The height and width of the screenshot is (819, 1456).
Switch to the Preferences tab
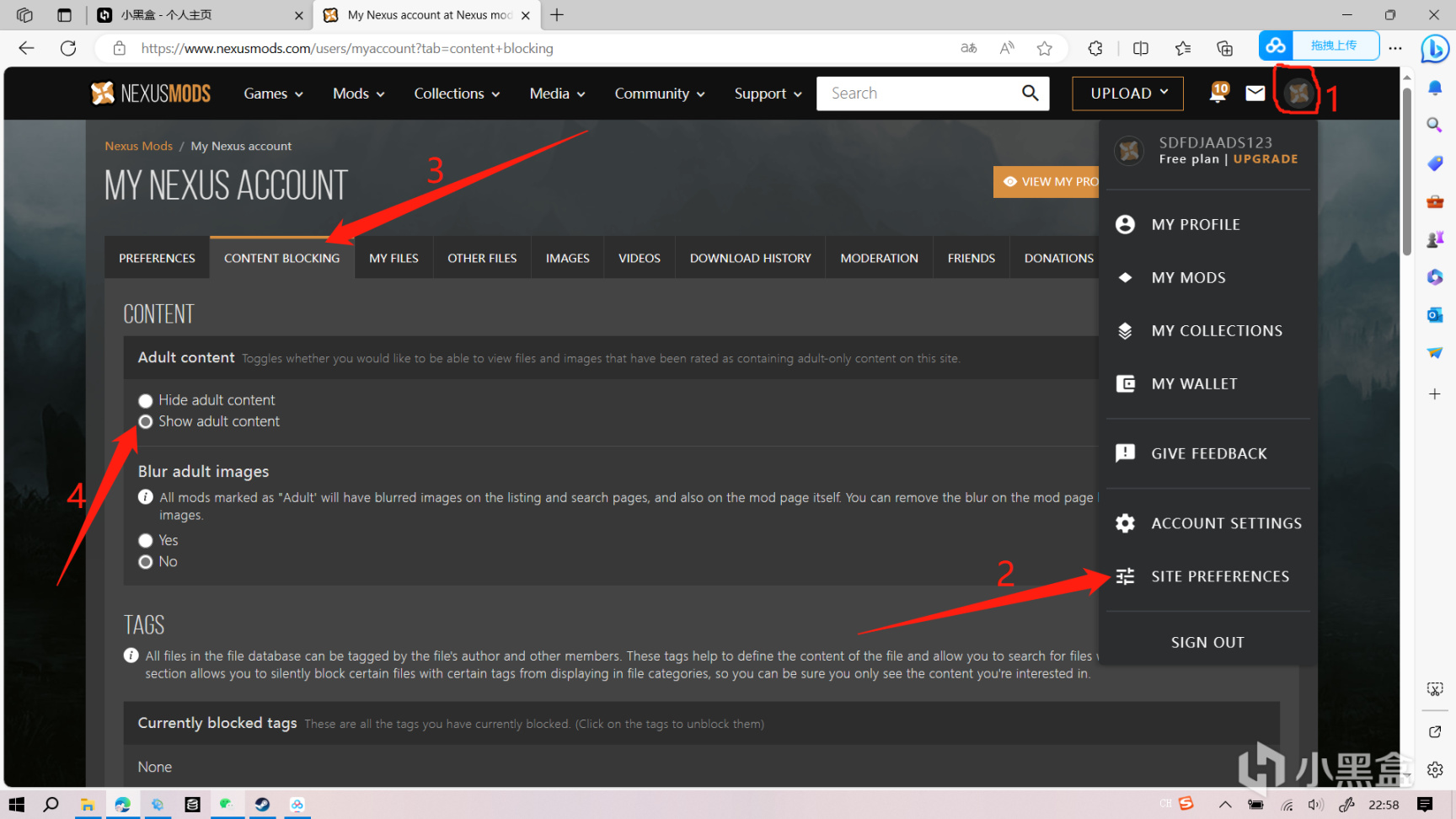point(157,258)
